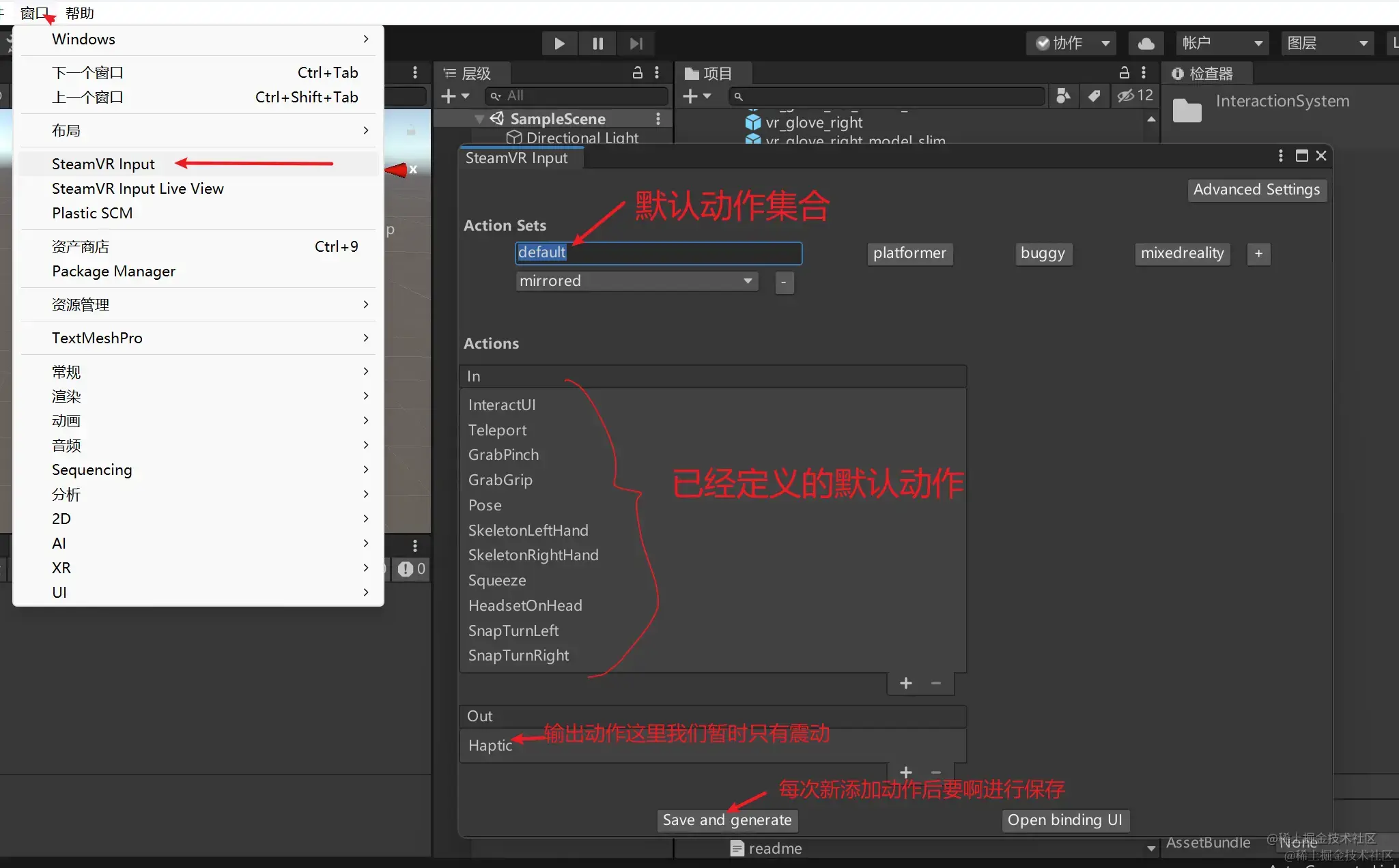The width and height of the screenshot is (1399, 868).
Task: Open the Layers (图层) dropdown
Action: click(x=1327, y=44)
